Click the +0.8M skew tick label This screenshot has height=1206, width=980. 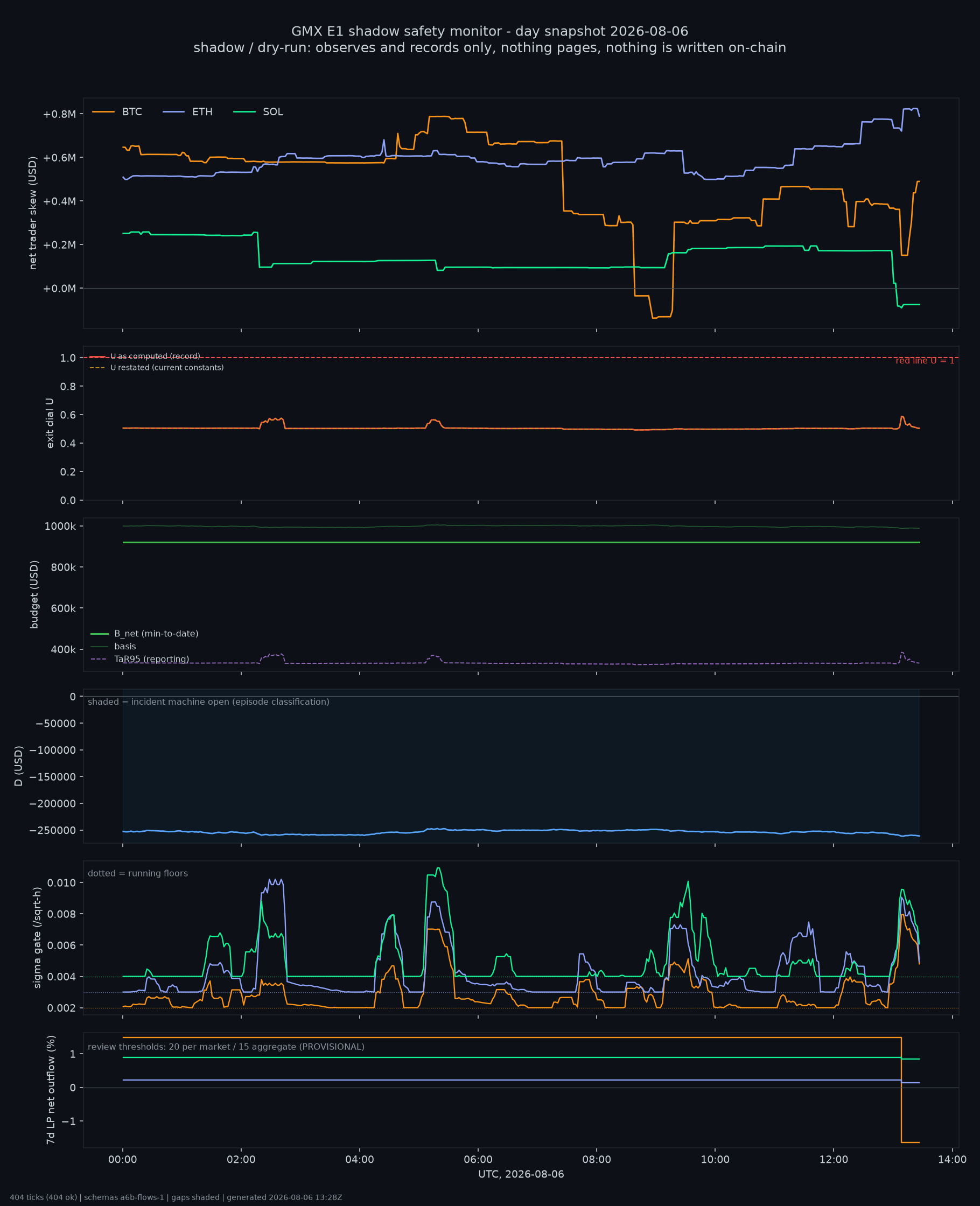tap(59, 114)
